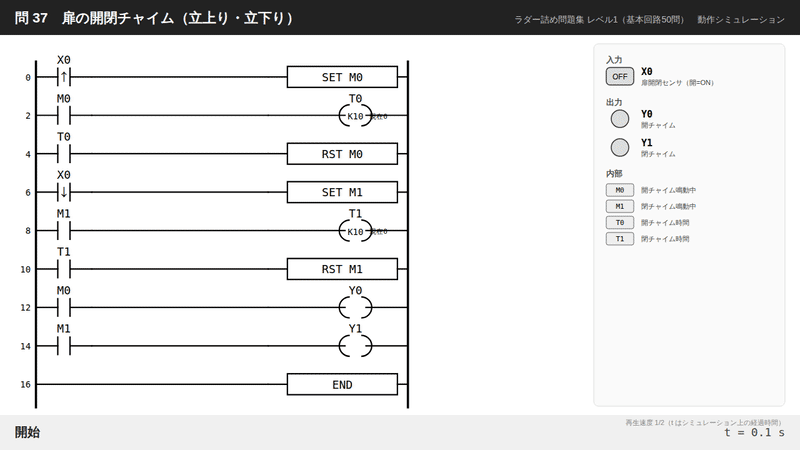Viewport: 800px width, 450px height.
Task: Click the T1 internal timer badge
Action: 619,239
